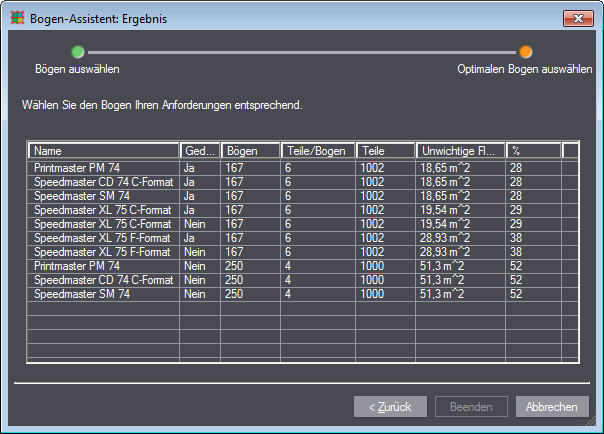Select first 'Printmaster PM 74' row with Ja
604x434 pixels.
[x=303, y=168]
